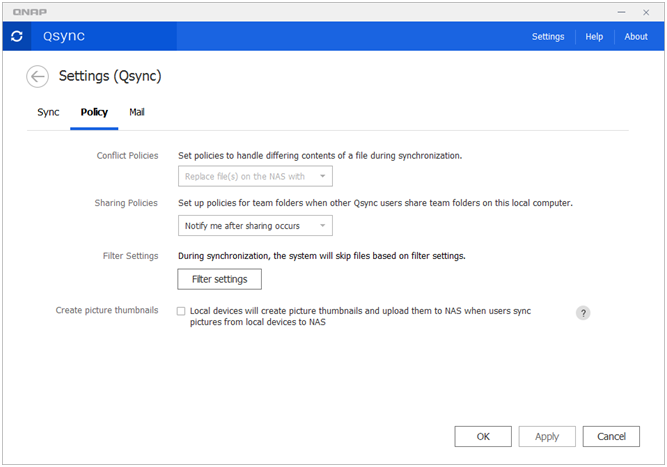This screenshot has width=667, height=467.
Task: Click the Filter Settings label
Action: click(131, 256)
